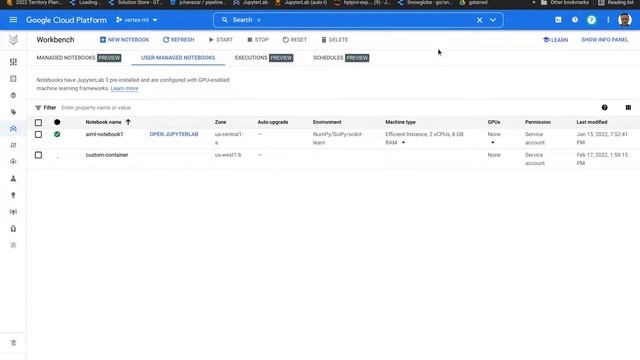Select the Workbench icon in left sidebar
Screen dimensions: 640x360
click(13, 129)
